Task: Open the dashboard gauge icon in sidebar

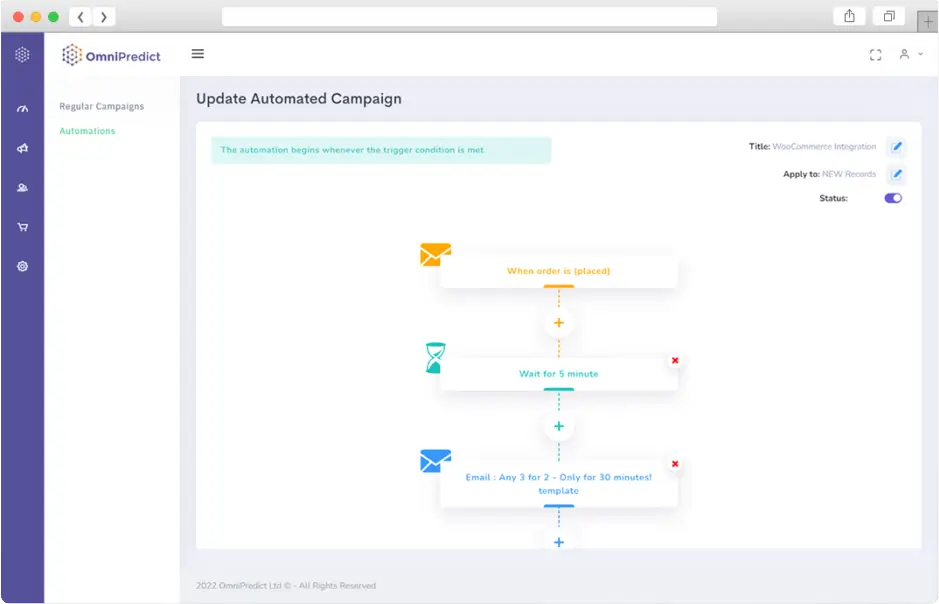Action: (x=22, y=109)
